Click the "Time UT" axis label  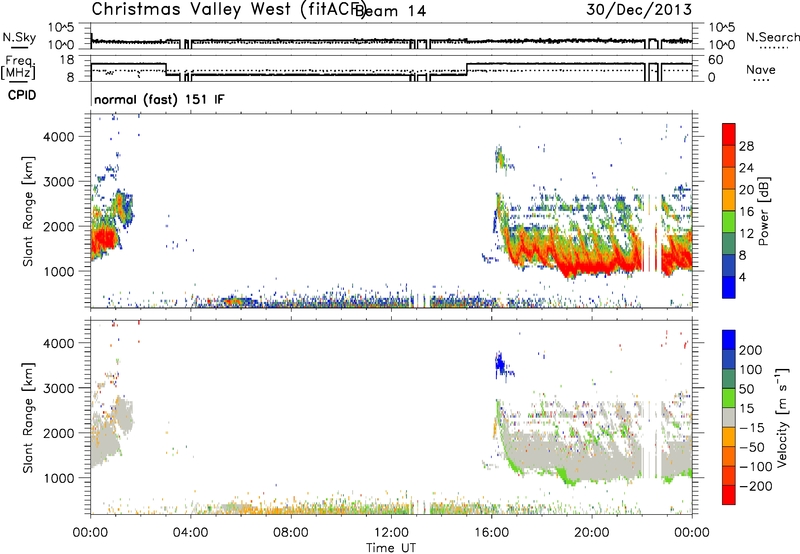pos(391,547)
